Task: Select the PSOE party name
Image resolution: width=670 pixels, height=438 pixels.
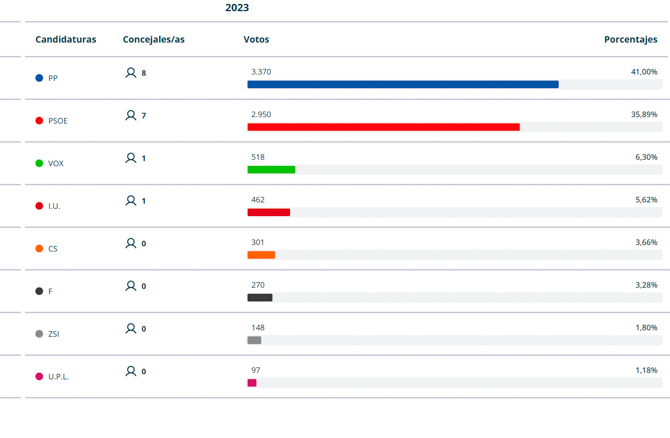Action: 58,121
